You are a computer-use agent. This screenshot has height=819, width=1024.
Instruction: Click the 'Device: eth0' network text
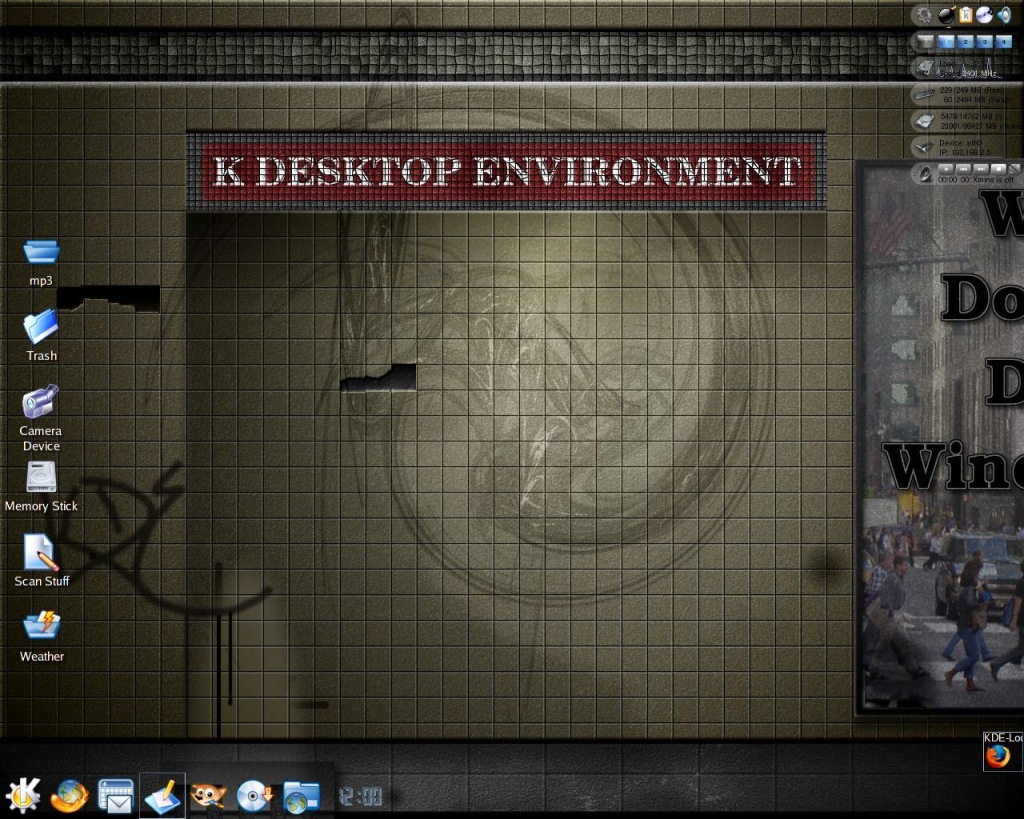pos(961,143)
